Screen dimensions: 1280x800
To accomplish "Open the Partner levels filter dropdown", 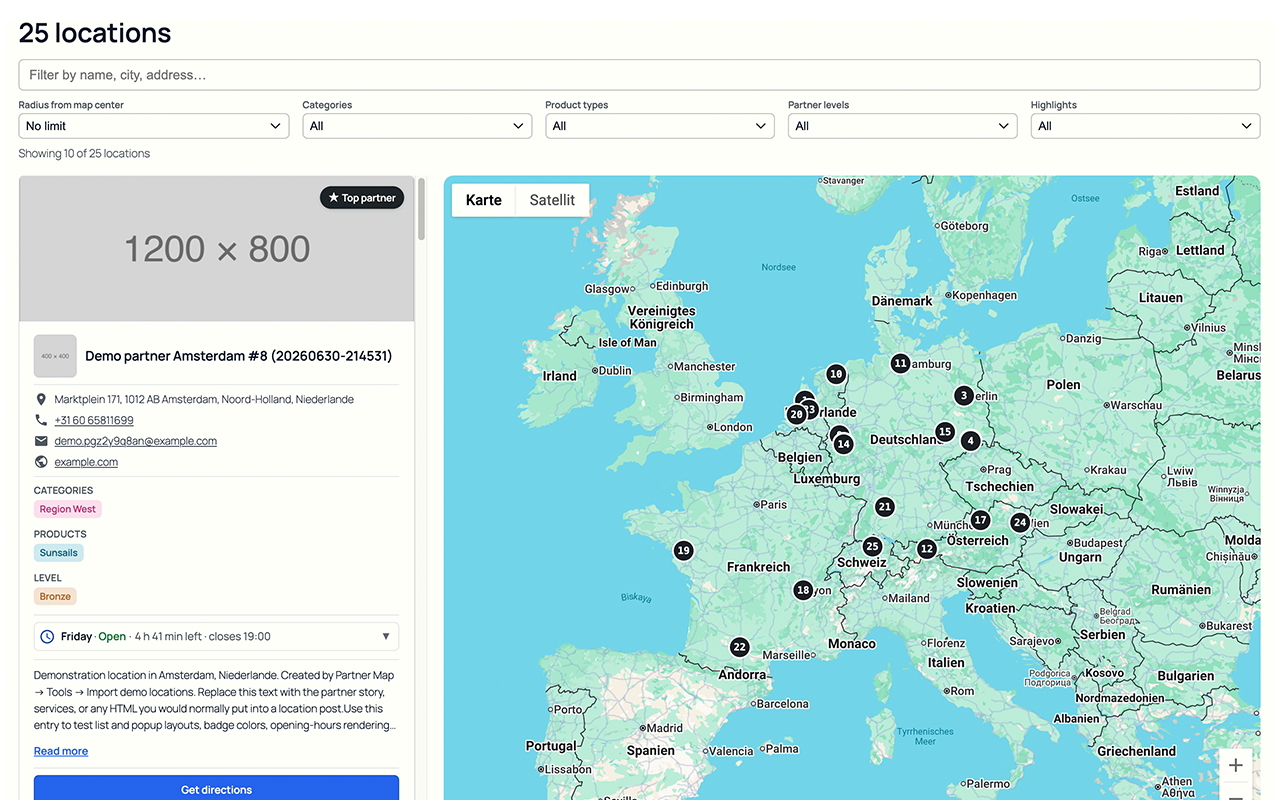I will coord(903,126).
